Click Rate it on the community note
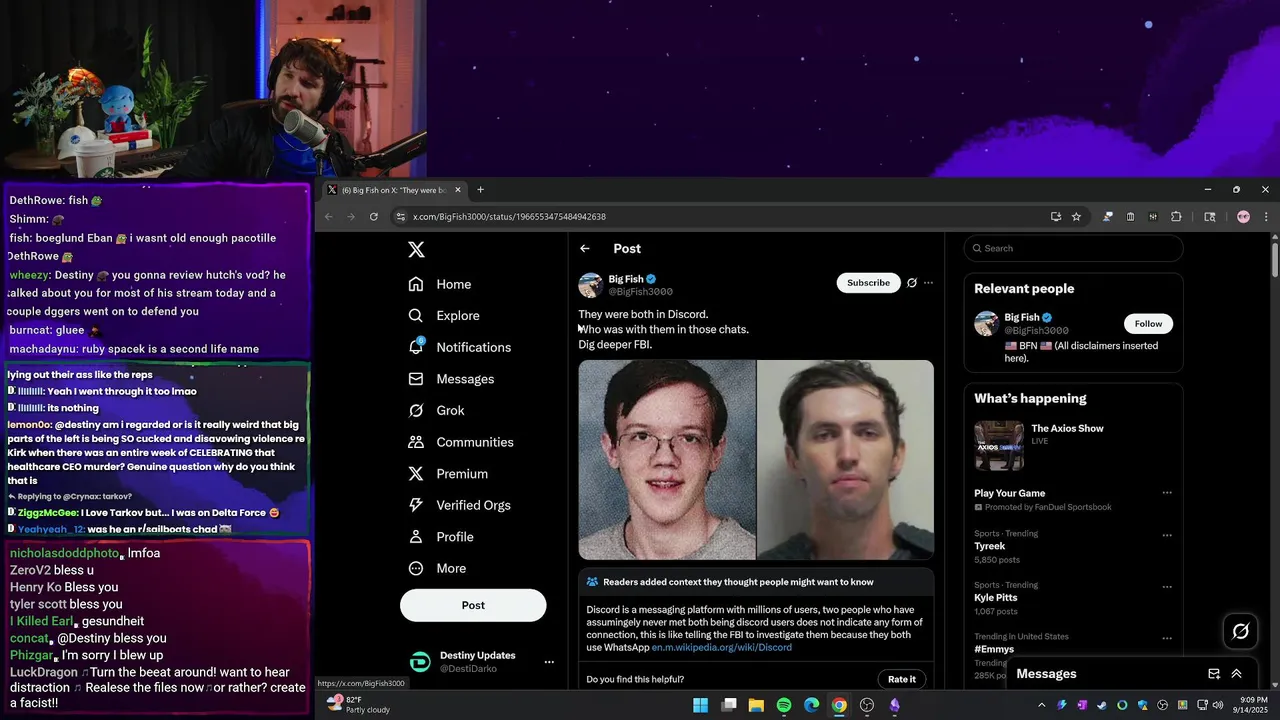Screen dimensions: 1280x720 (x=901, y=679)
